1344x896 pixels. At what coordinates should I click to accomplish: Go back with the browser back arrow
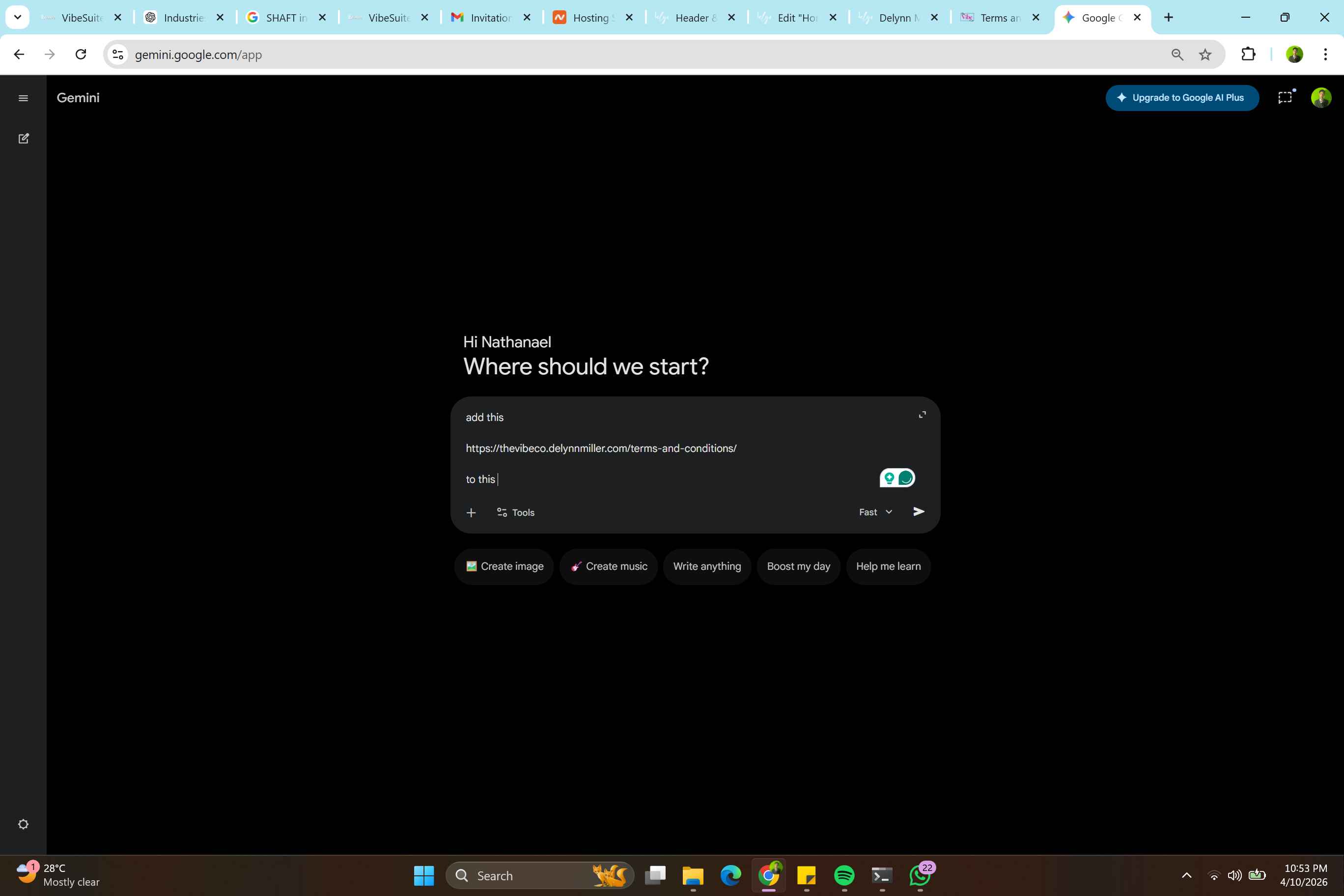point(19,55)
